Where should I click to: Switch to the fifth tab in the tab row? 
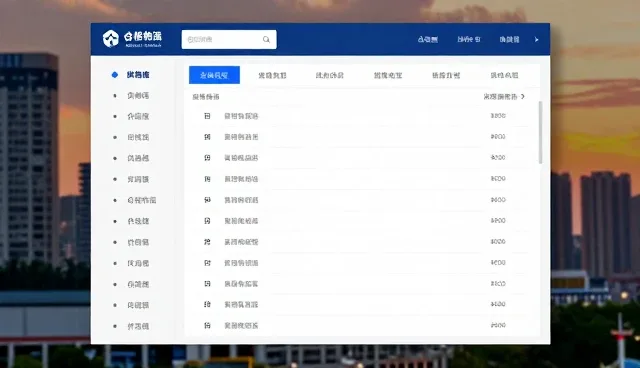click(446, 75)
